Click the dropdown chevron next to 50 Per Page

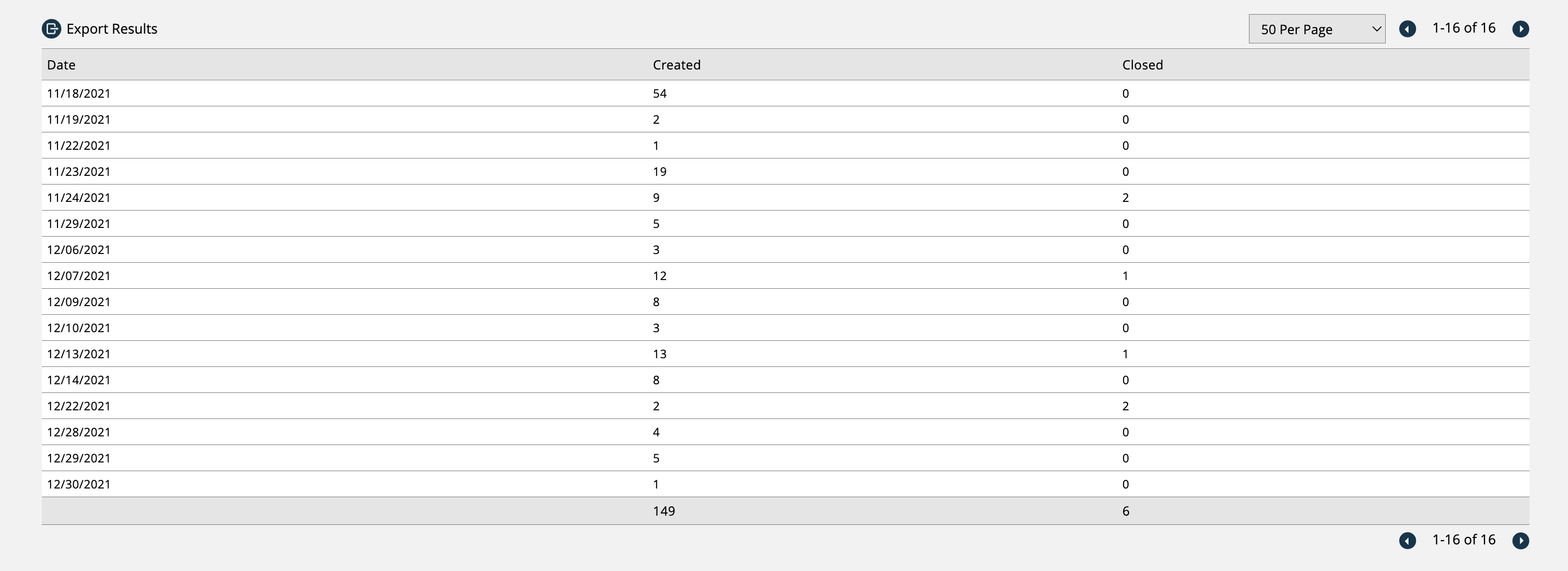pyautogui.click(x=1376, y=29)
